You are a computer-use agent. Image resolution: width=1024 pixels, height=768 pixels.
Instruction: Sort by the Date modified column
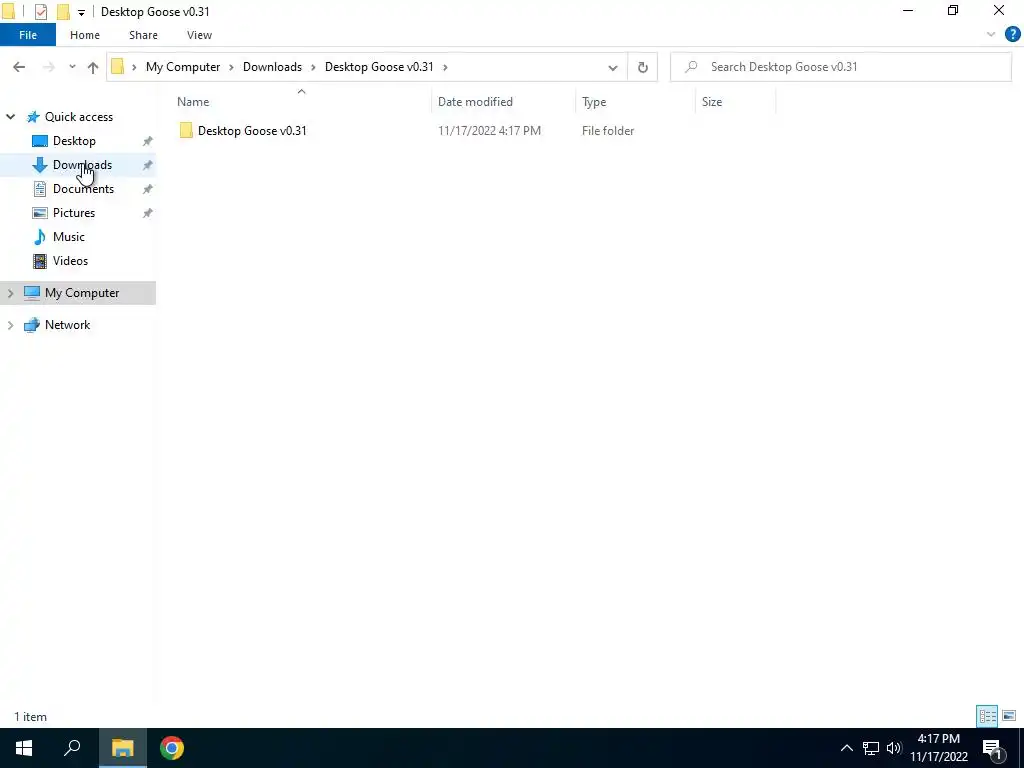475,102
